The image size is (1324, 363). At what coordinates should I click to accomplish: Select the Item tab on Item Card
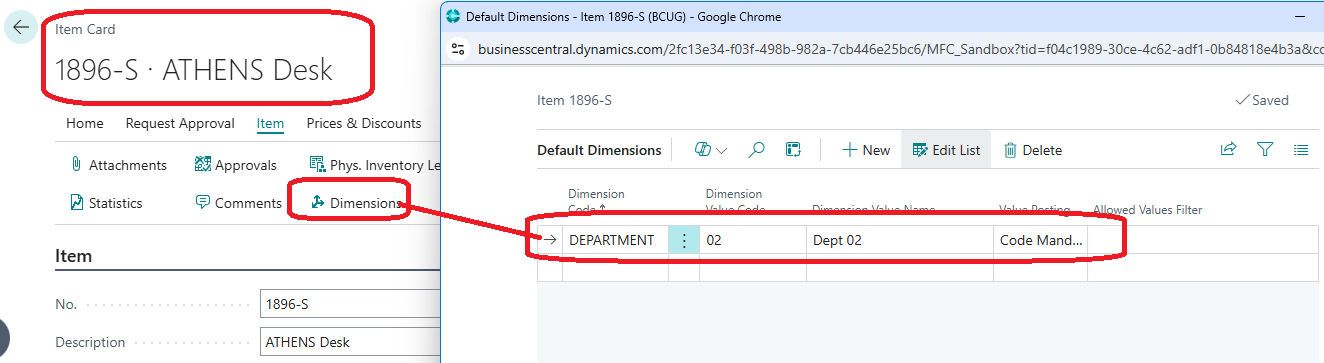click(270, 123)
